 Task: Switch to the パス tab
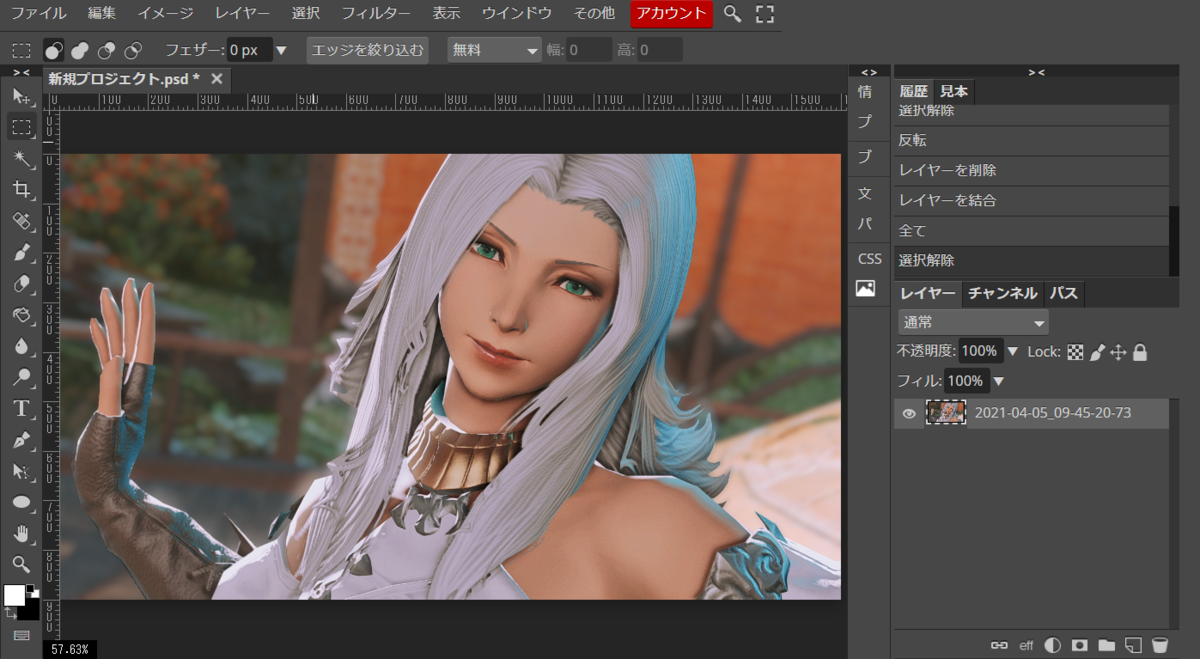coord(1064,293)
